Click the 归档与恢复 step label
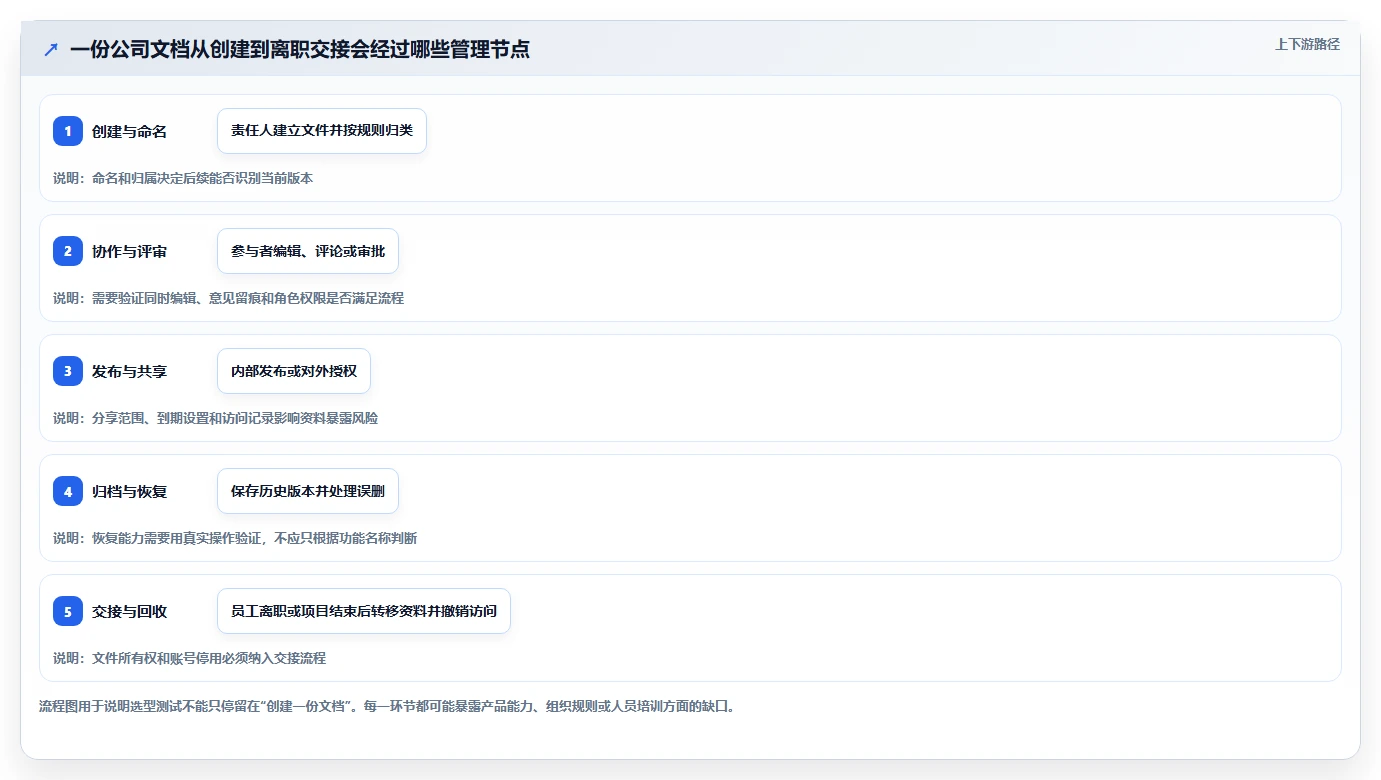 [x=129, y=491]
